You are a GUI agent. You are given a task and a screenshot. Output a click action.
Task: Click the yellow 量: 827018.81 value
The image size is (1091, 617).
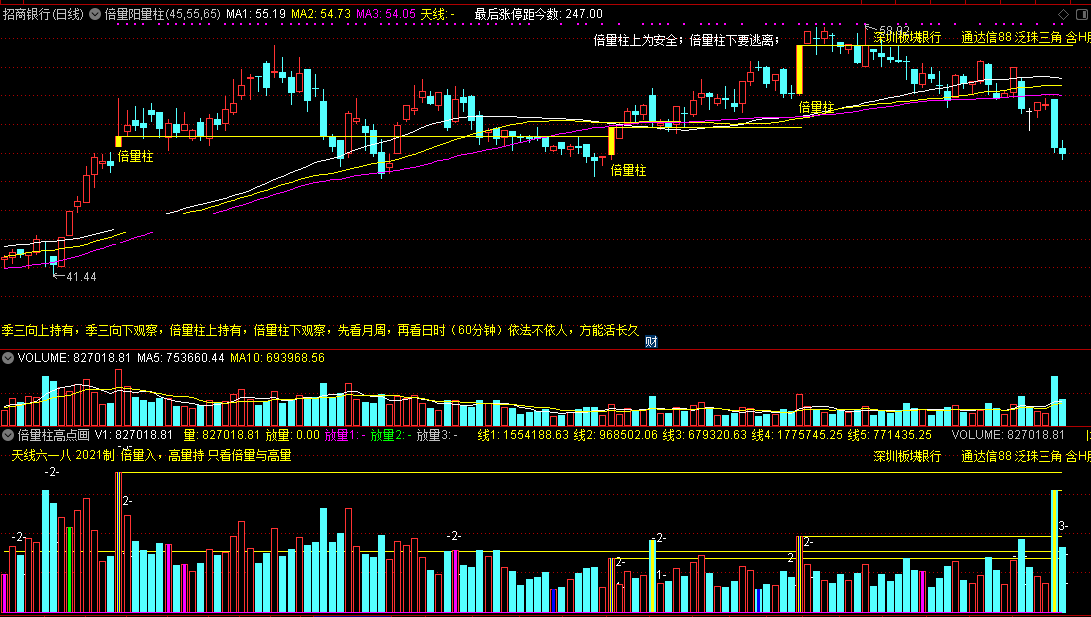tap(221, 435)
